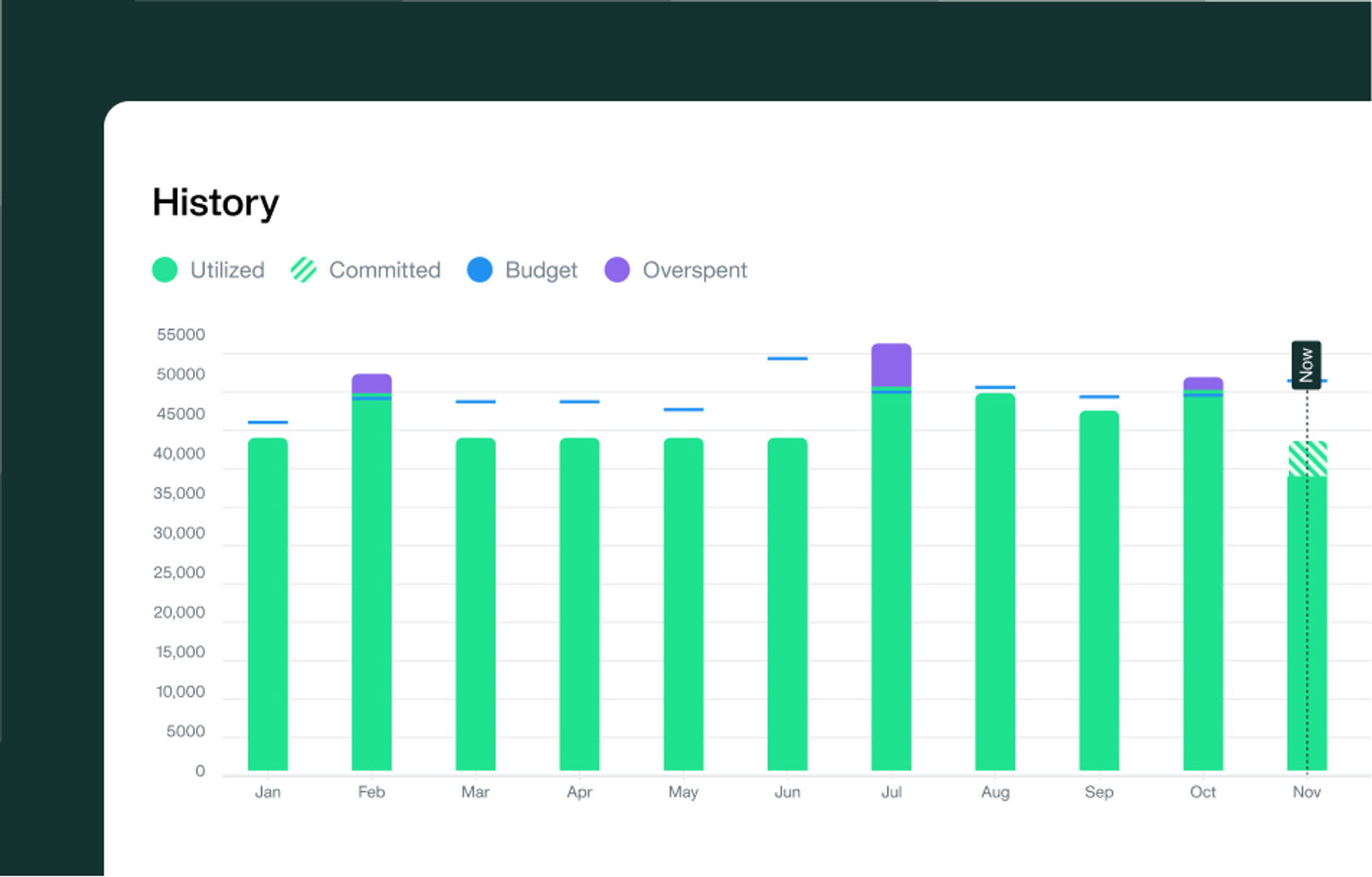1372x877 pixels.
Task: Click the May x-axis label
Action: point(684,793)
